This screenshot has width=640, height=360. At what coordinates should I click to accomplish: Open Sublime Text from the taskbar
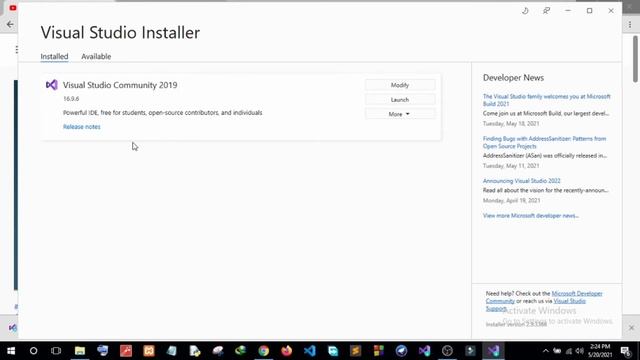[356, 351]
